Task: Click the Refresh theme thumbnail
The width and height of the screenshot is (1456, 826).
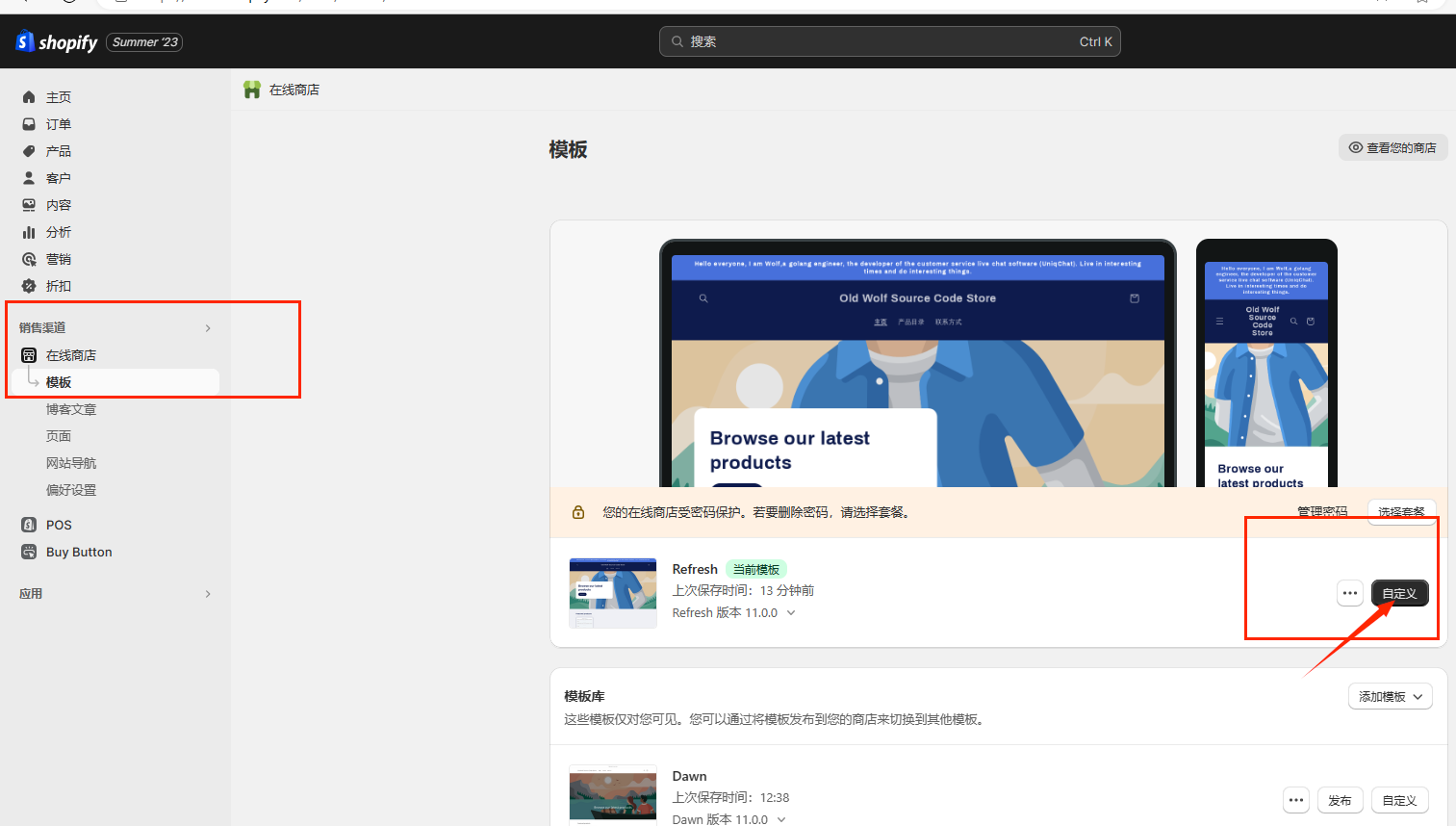Action: (x=613, y=593)
